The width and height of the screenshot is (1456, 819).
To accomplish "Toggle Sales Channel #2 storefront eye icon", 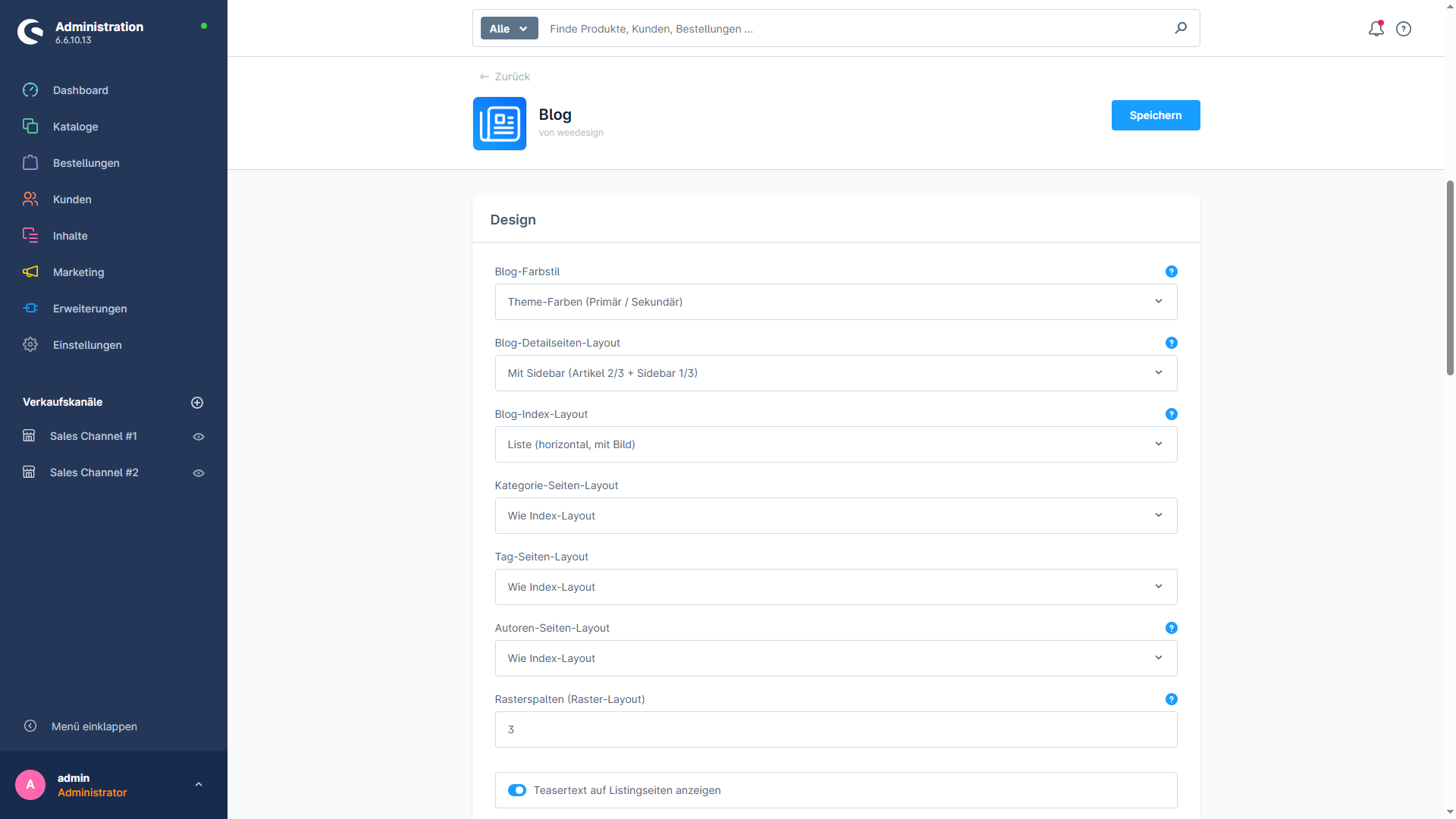I will pyautogui.click(x=199, y=473).
